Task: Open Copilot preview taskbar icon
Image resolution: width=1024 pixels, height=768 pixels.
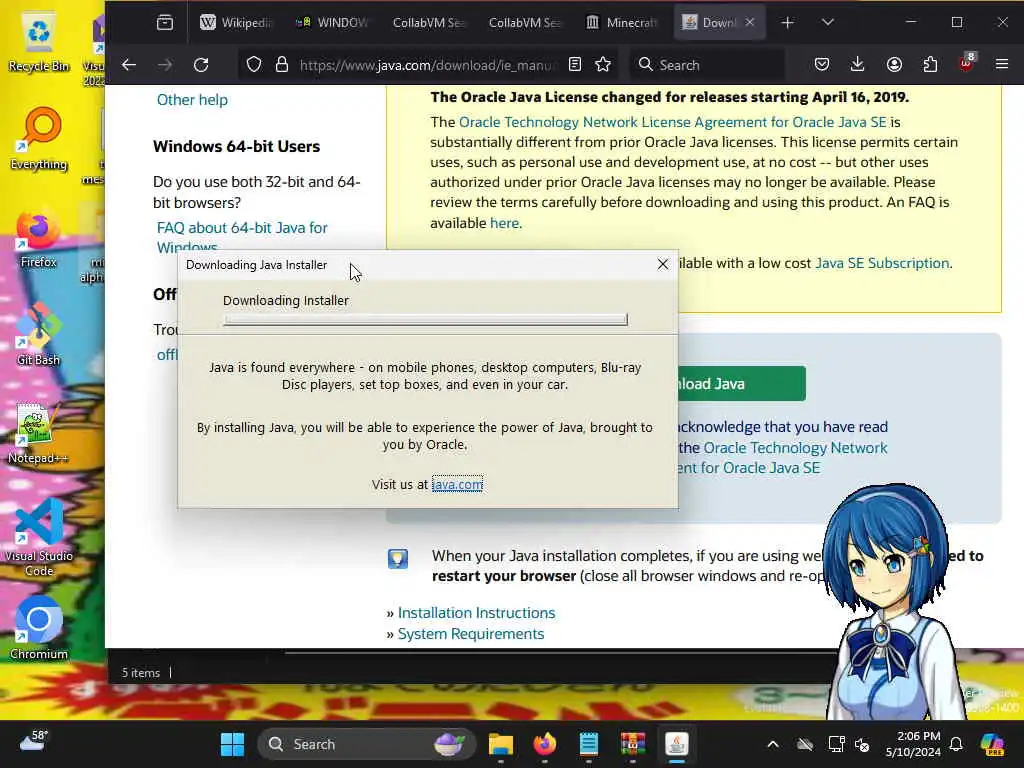Action: (993, 744)
